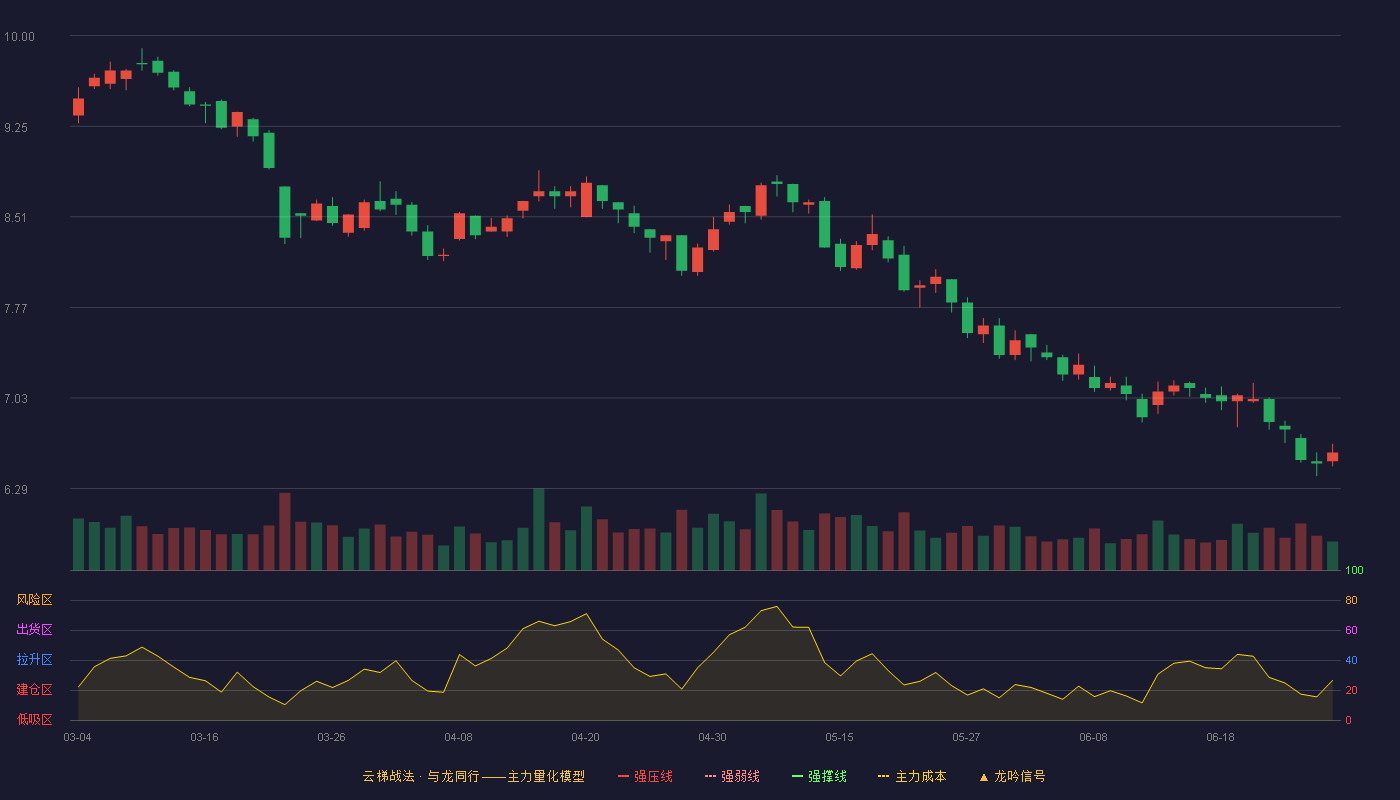Click the 03-04 date axis label
The height and width of the screenshot is (800, 1400).
click(77, 737)
